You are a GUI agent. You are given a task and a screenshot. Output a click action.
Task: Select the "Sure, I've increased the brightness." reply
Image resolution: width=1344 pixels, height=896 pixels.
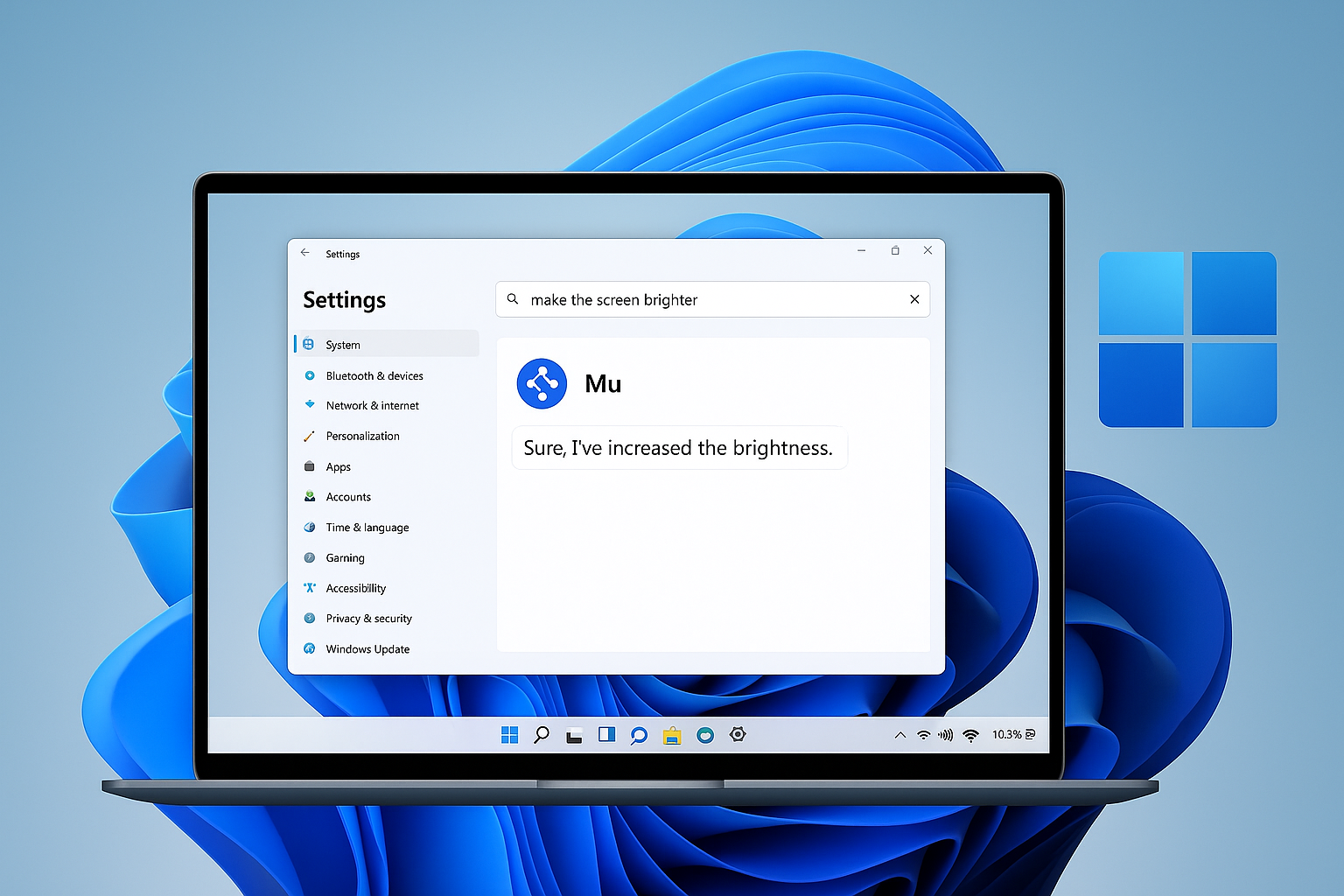coord(679,448)
